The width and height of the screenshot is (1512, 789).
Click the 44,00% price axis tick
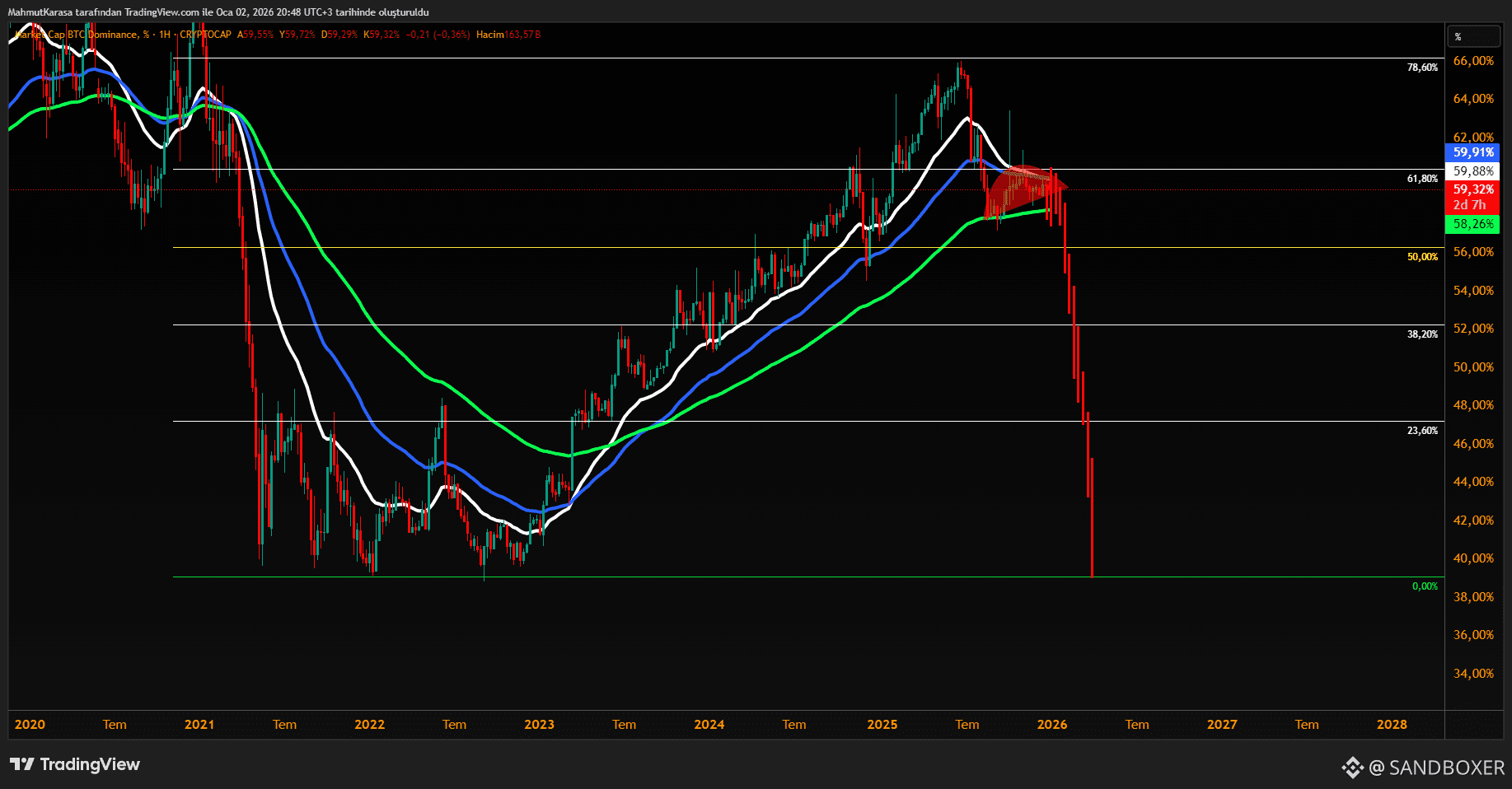coord(1473,482)
